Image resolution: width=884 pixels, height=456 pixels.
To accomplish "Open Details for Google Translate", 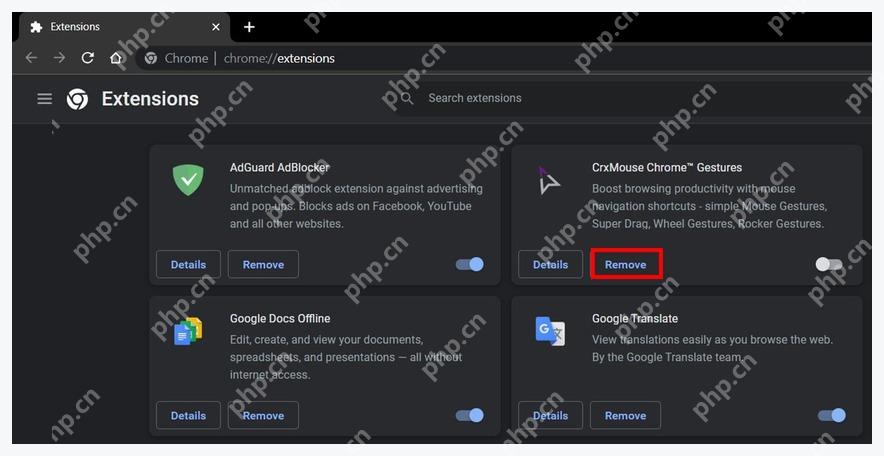I will [550, 415].
